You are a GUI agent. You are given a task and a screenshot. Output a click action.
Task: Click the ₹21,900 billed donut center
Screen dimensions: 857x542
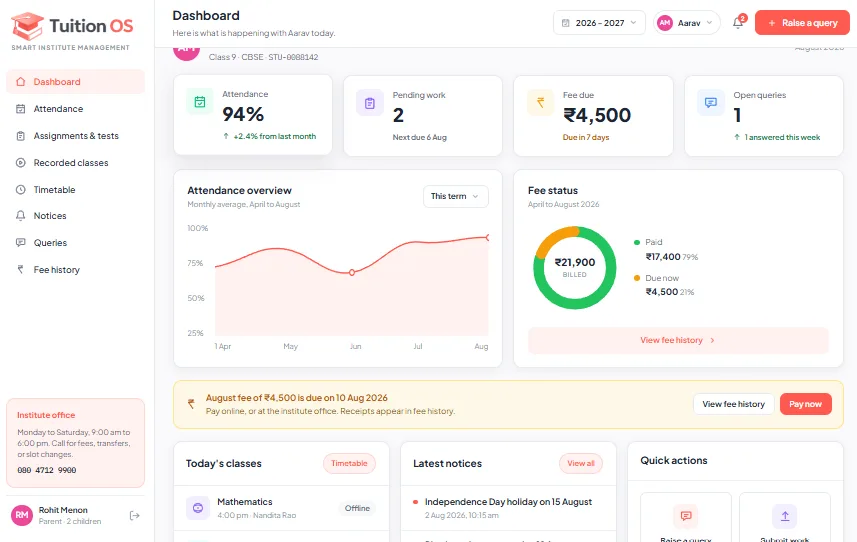[x=575, y=267]
